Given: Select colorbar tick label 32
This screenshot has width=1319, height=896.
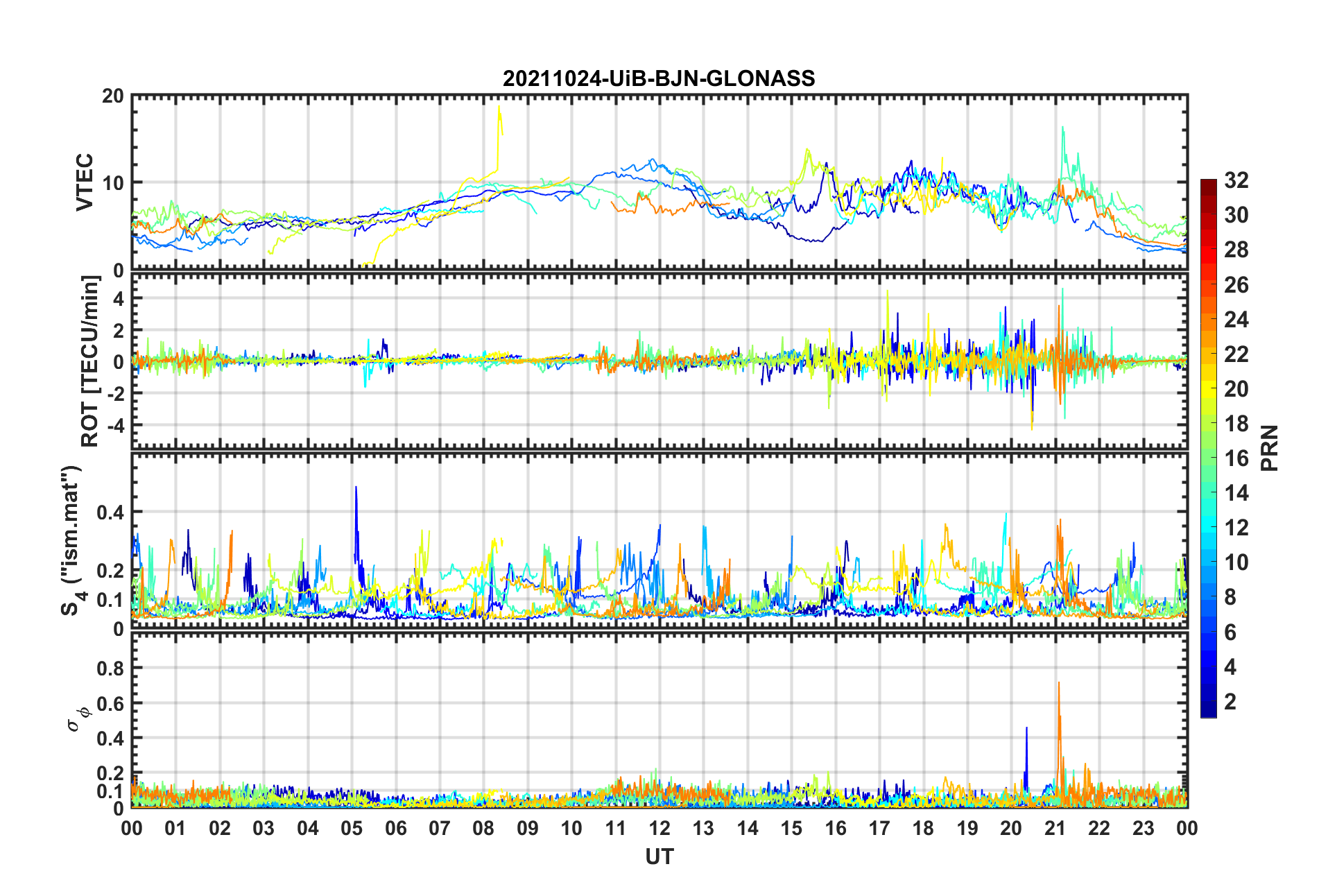Looking at the screenshot, I should click(x=1236, y=180).
